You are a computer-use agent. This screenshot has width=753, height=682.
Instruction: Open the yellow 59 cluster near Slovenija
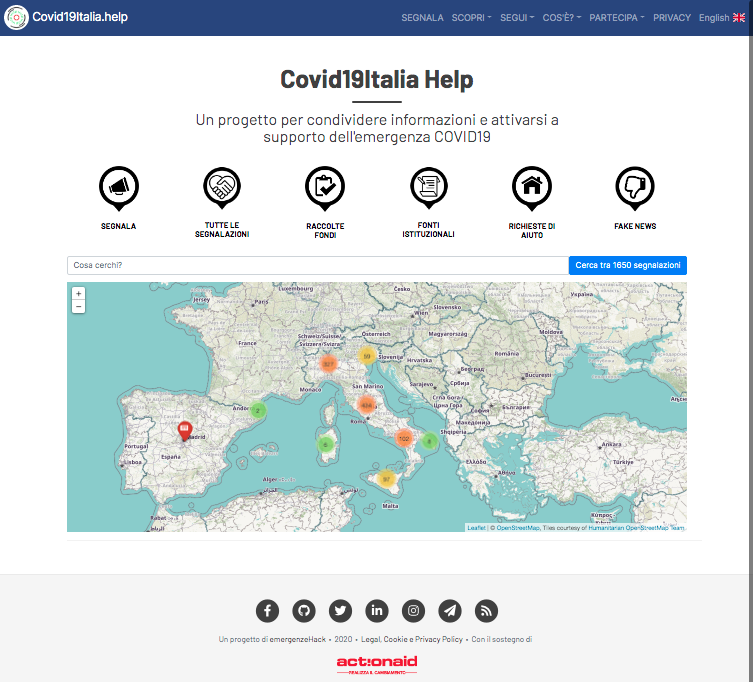click(367, 356)
